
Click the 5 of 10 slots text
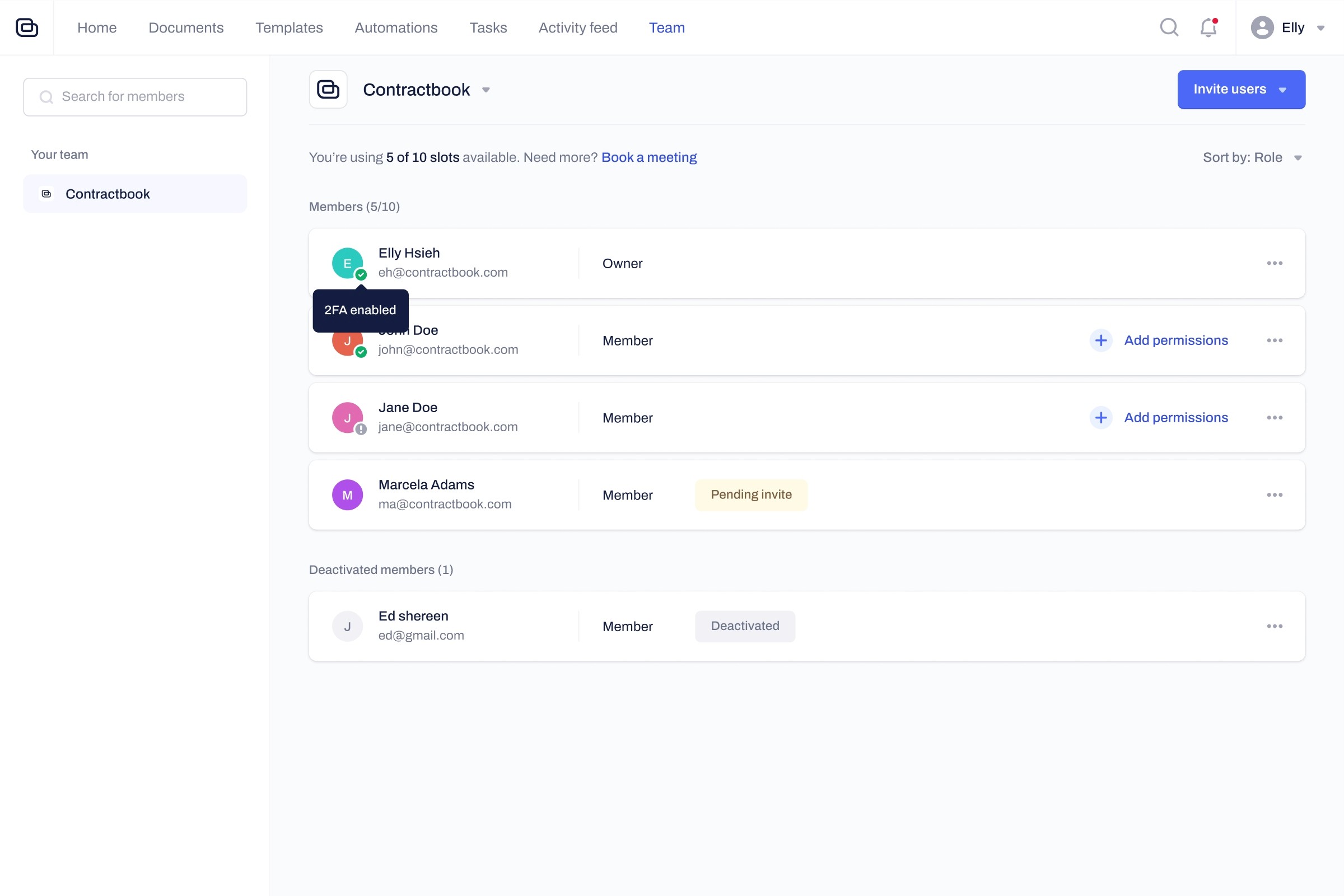[x=422, y=158]
